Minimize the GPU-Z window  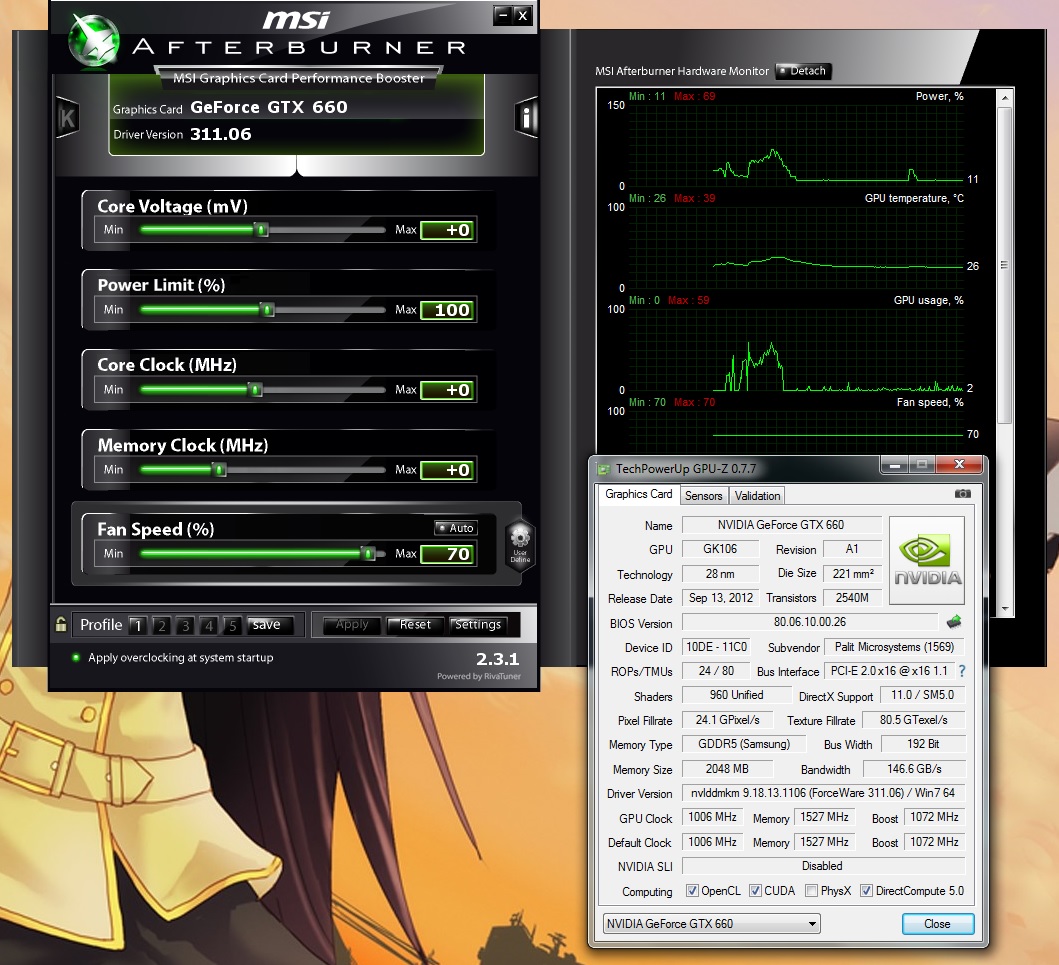[x=895, y=465]
